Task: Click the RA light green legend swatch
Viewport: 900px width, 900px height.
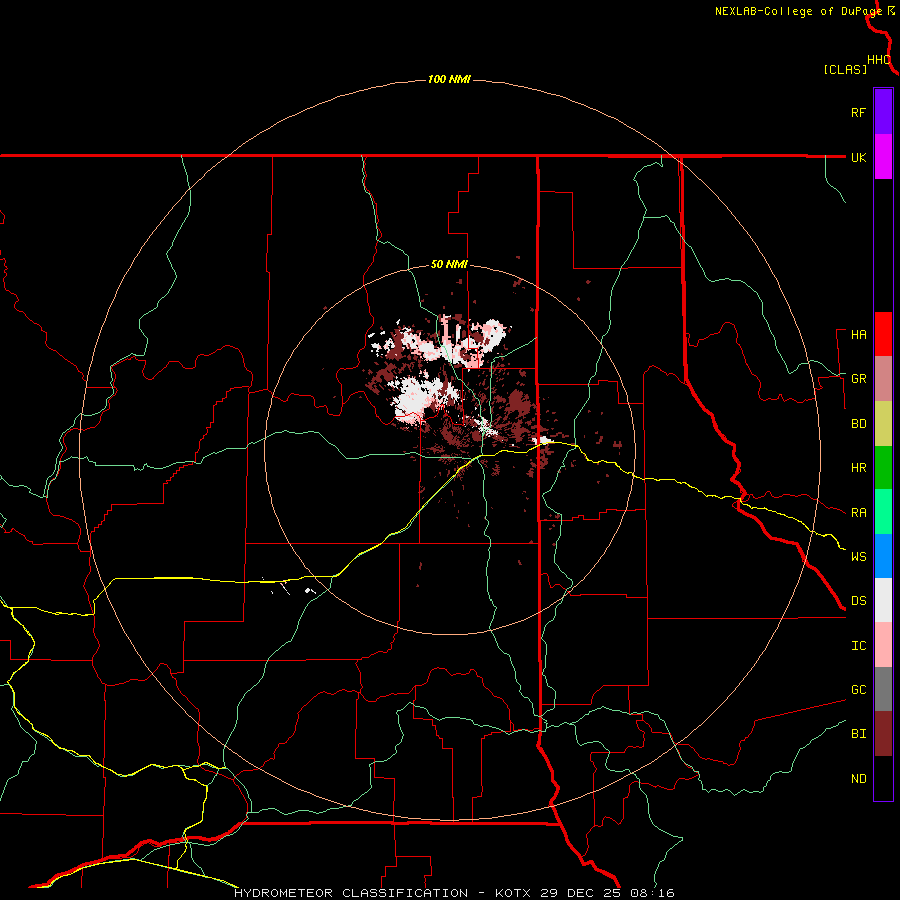Action: pyautogui.click(x=883, y=512)
